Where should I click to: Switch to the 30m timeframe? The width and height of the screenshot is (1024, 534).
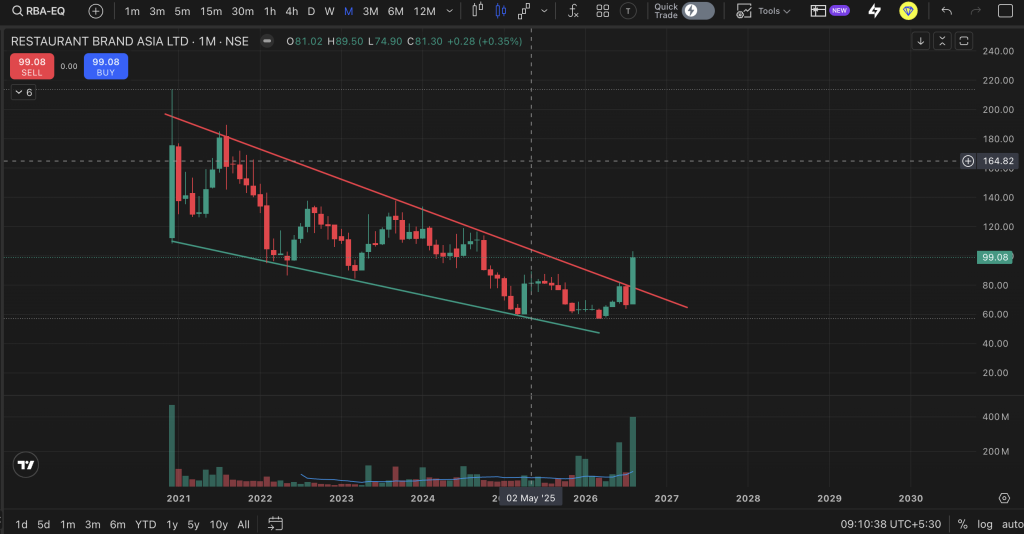click(242, 11)
